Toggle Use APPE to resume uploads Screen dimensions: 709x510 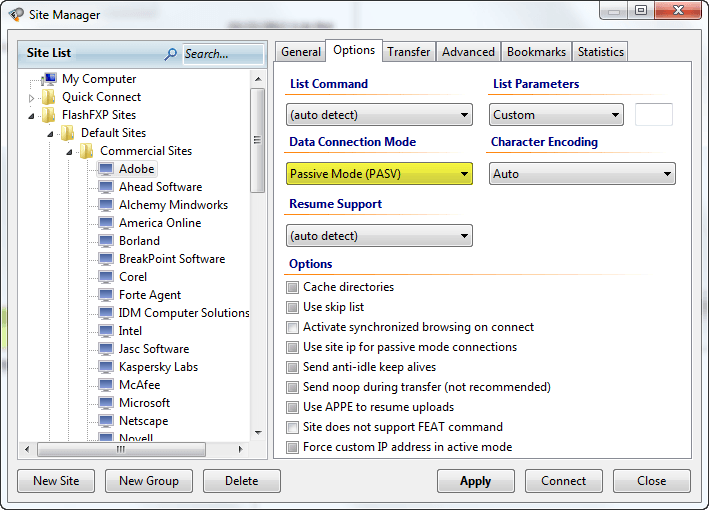point(293,407)
